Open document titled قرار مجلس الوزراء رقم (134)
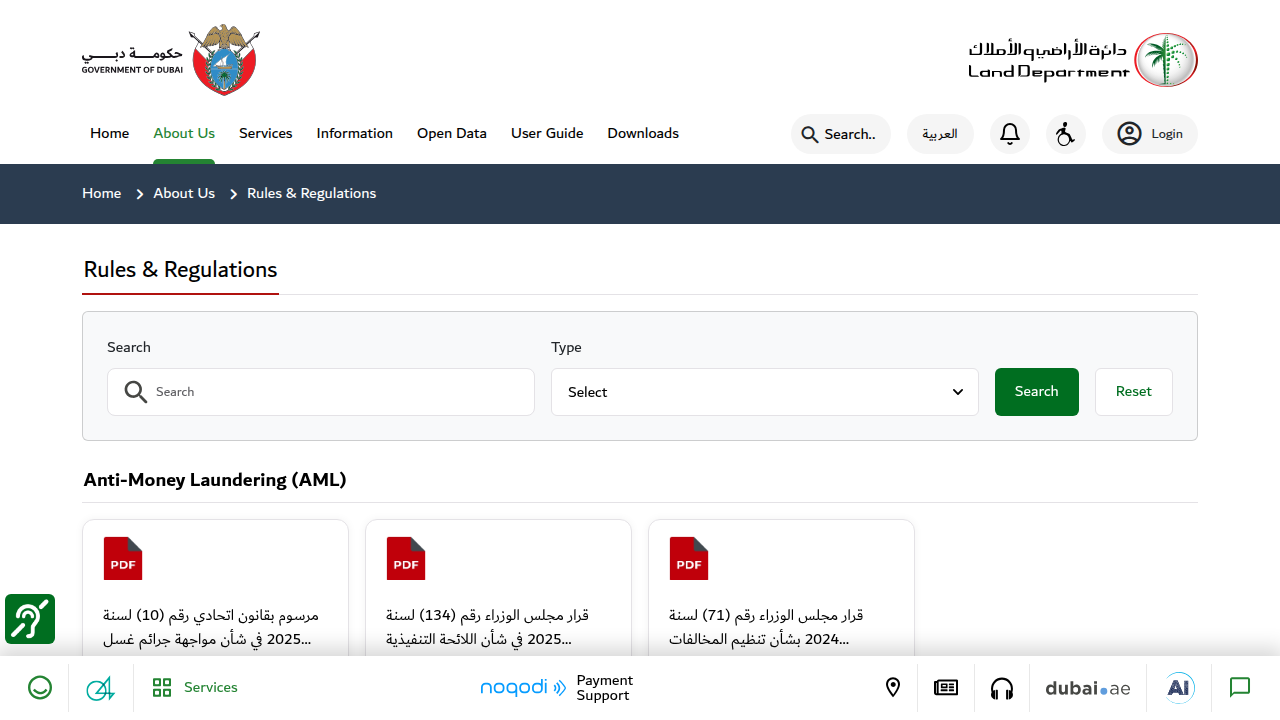The height and width of the screenshot is (720, 1280). (x=488, y=627)
